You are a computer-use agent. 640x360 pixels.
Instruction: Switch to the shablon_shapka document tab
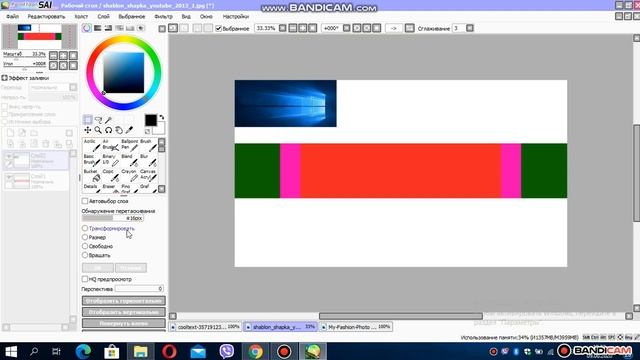(280, 327)
